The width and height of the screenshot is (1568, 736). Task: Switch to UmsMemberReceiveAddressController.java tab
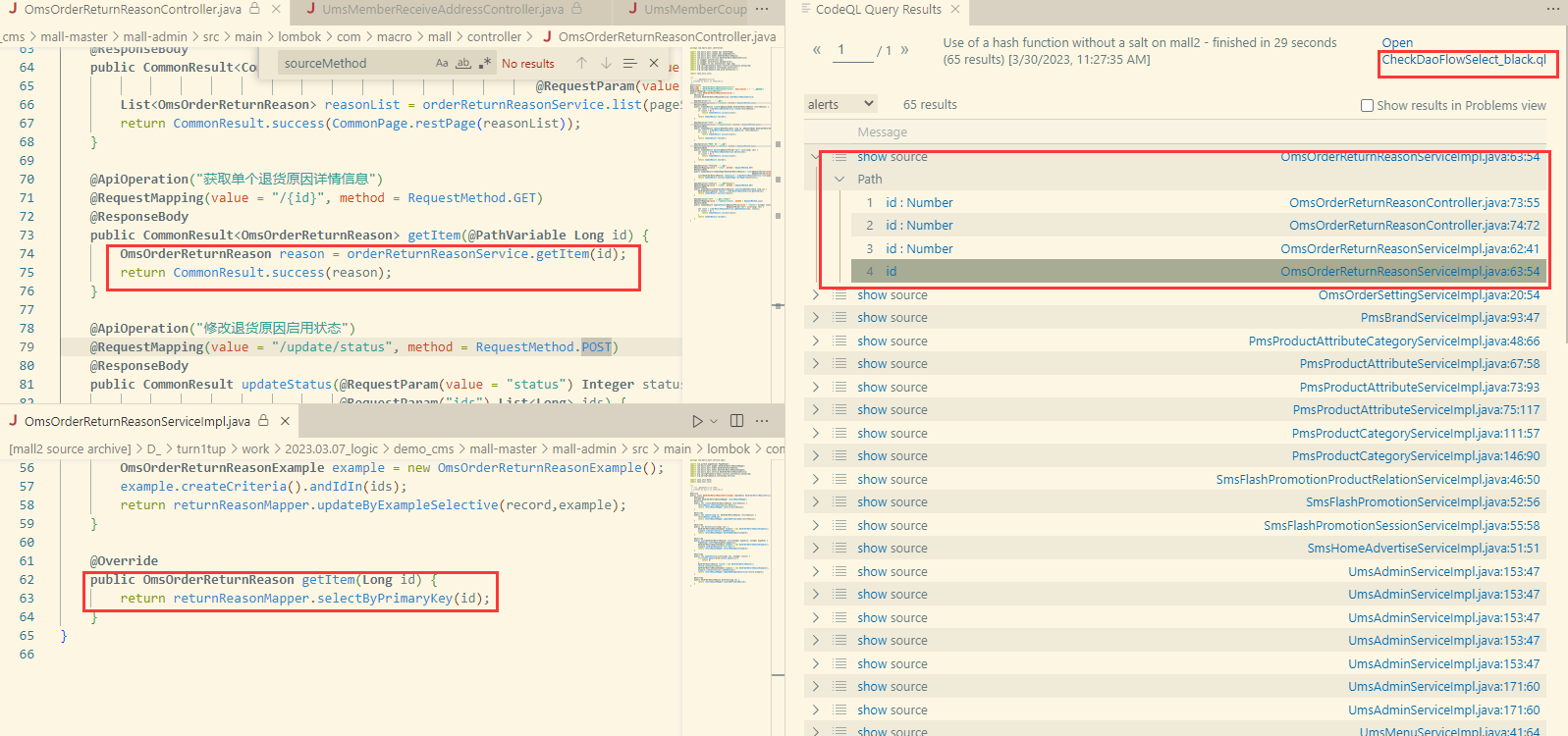(x=443, y=10)
